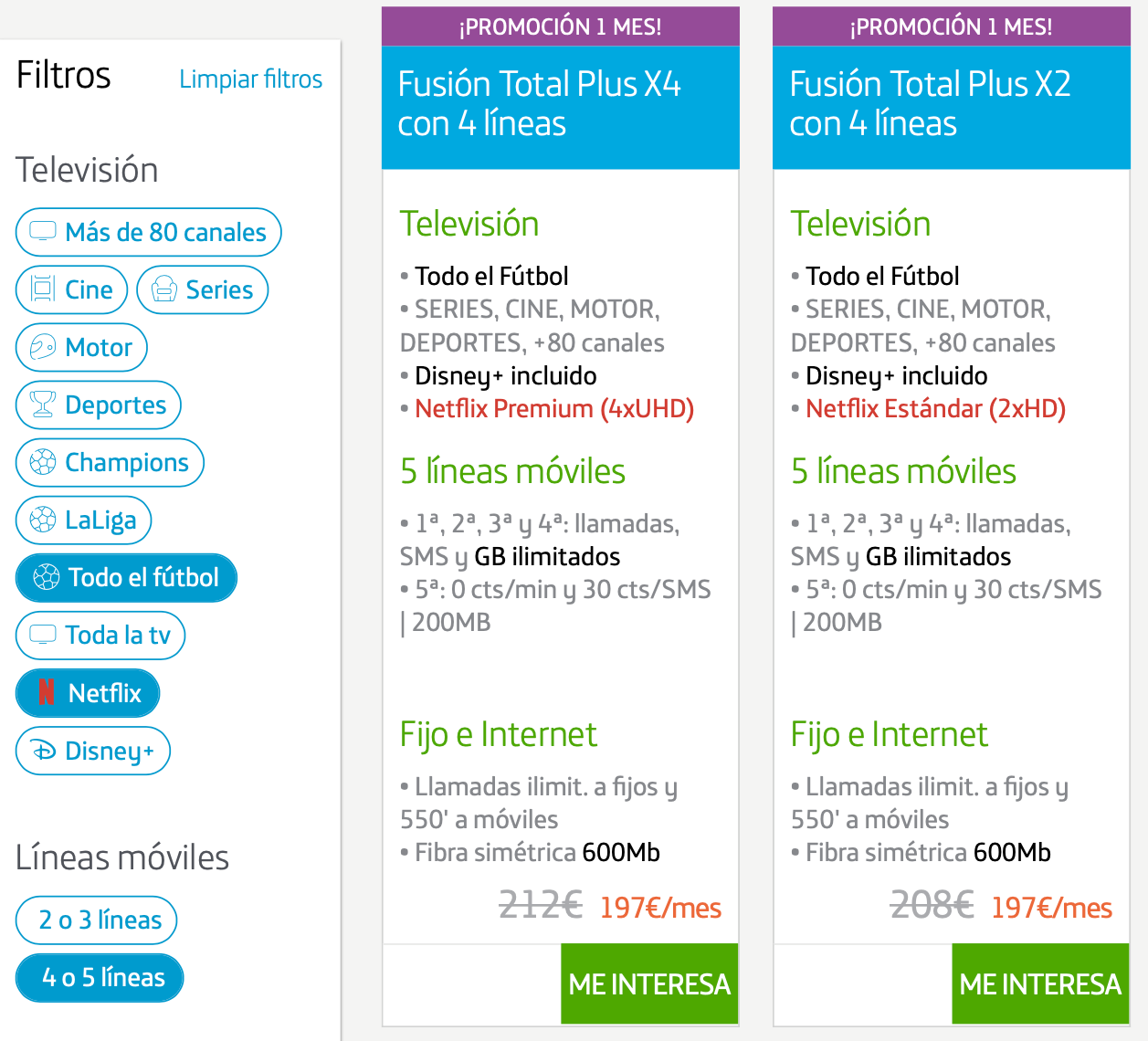Clear all filters with Limpiar filtros
1148x1041 pixels.
click(x=250, y=79)
